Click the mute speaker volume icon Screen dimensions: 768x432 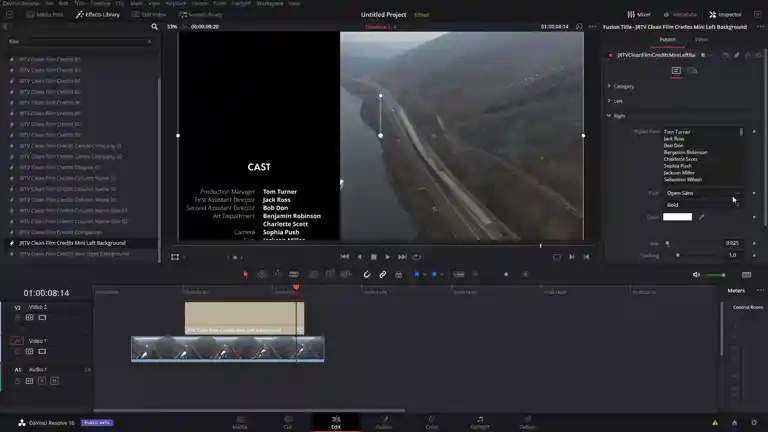pos(696,275)
